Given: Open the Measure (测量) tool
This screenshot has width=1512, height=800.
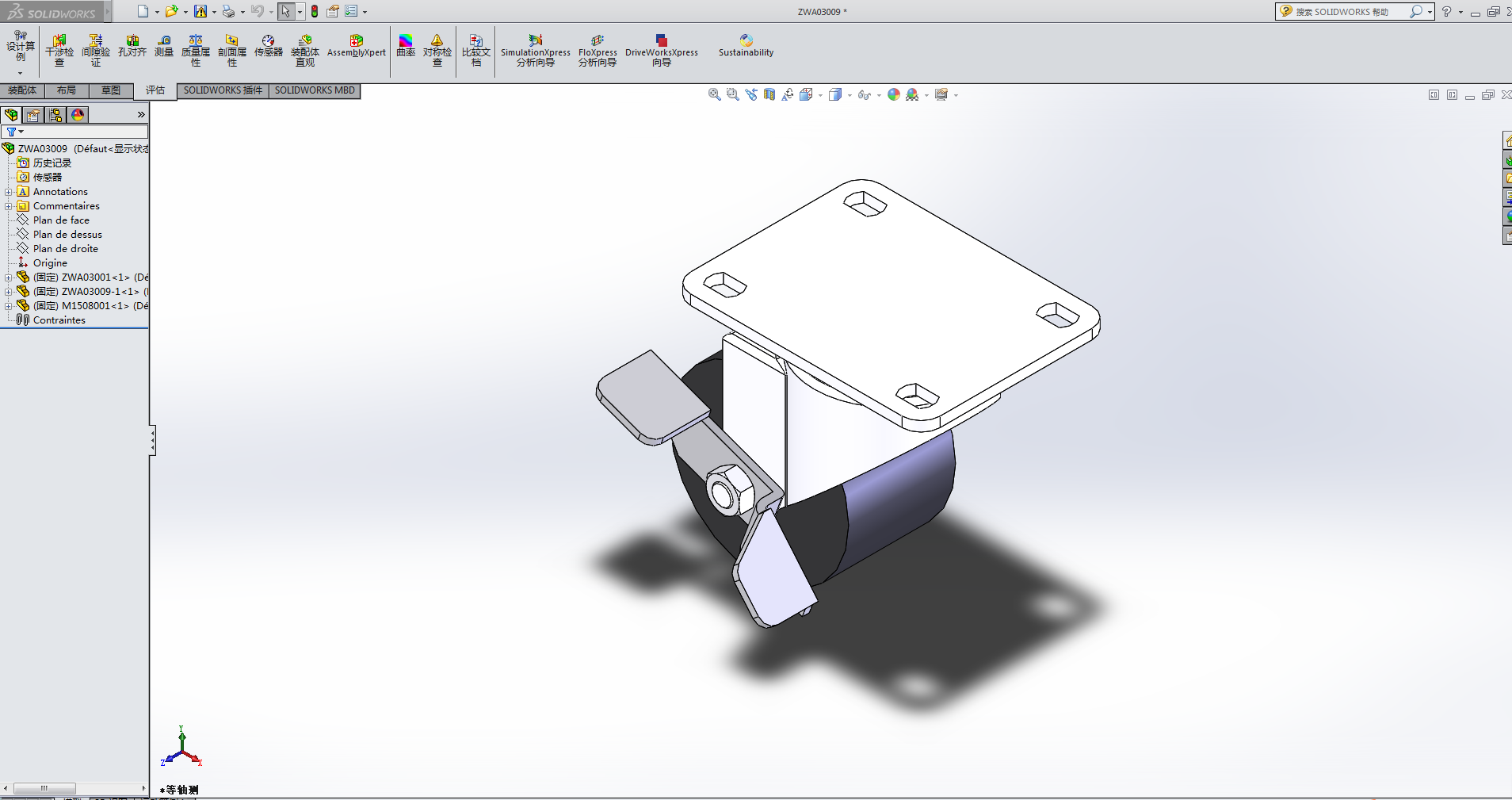Looking at the screenshot, I should pyautogui.click(x=164, y=46).
